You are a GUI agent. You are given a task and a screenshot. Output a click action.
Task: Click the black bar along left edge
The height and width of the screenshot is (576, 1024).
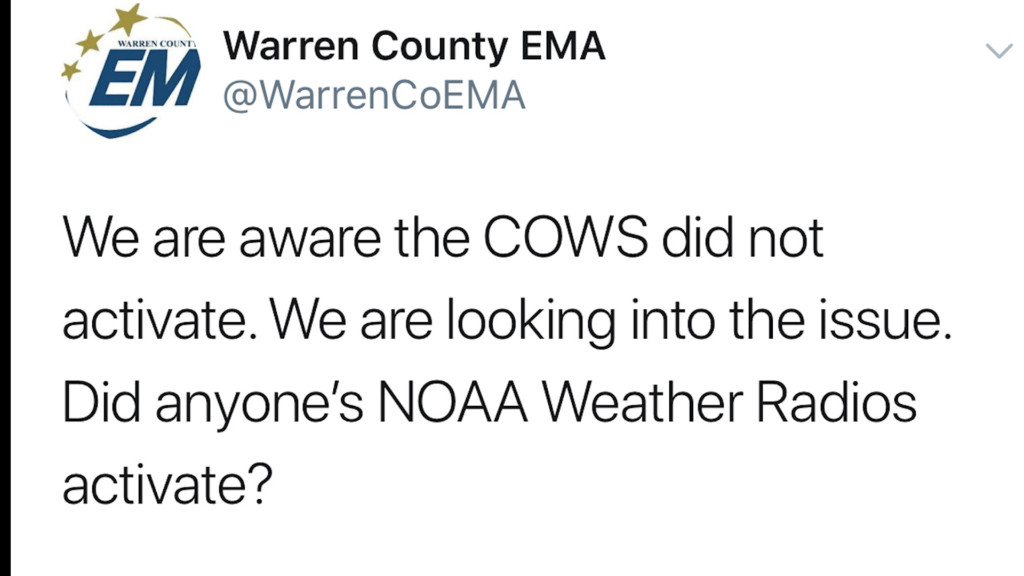tap(5, 288)
